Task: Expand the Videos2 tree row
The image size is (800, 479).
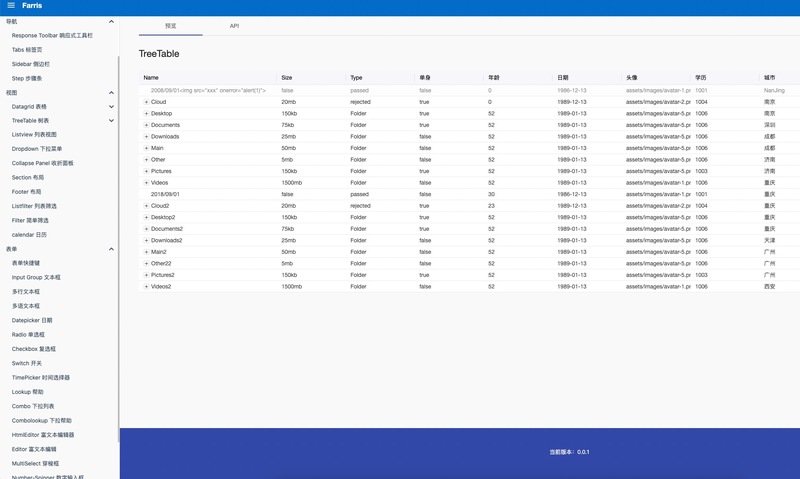Action: (x=146, y=287)
